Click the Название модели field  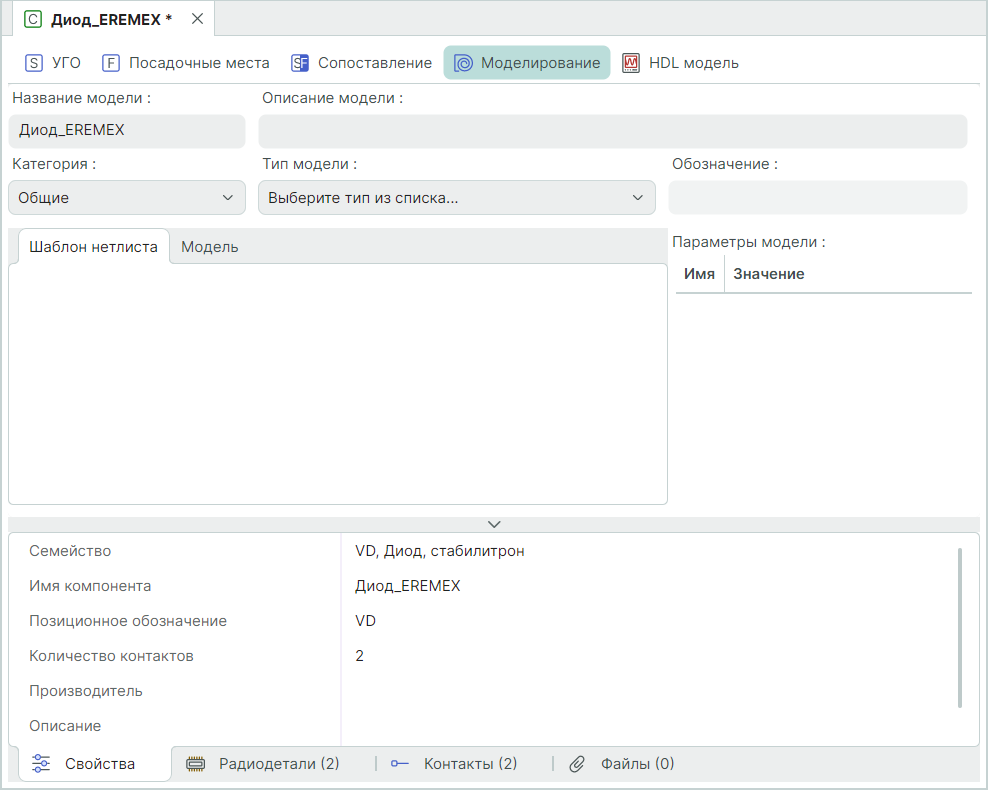[x=127, y=131]
